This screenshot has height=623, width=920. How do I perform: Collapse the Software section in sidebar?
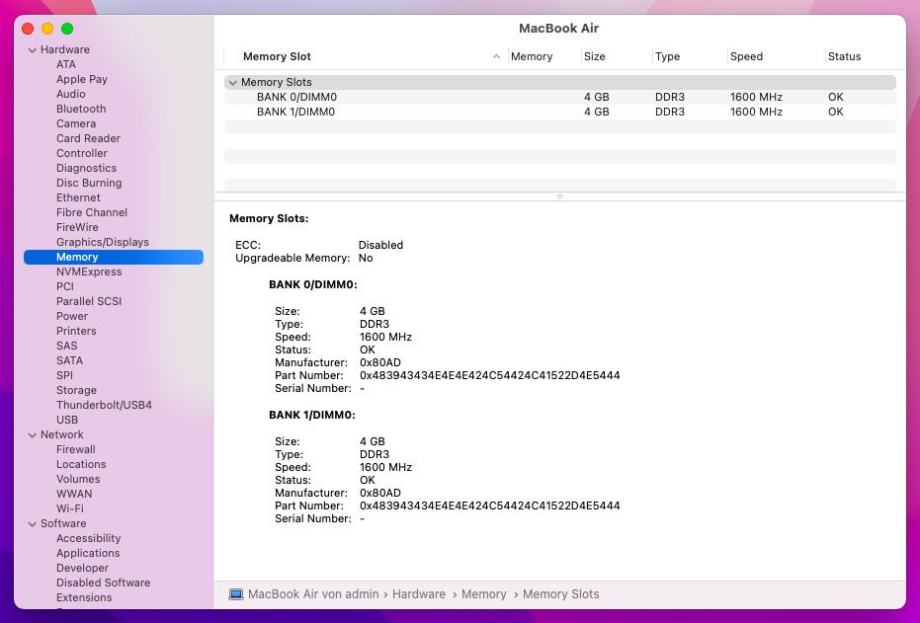(32, 524)
